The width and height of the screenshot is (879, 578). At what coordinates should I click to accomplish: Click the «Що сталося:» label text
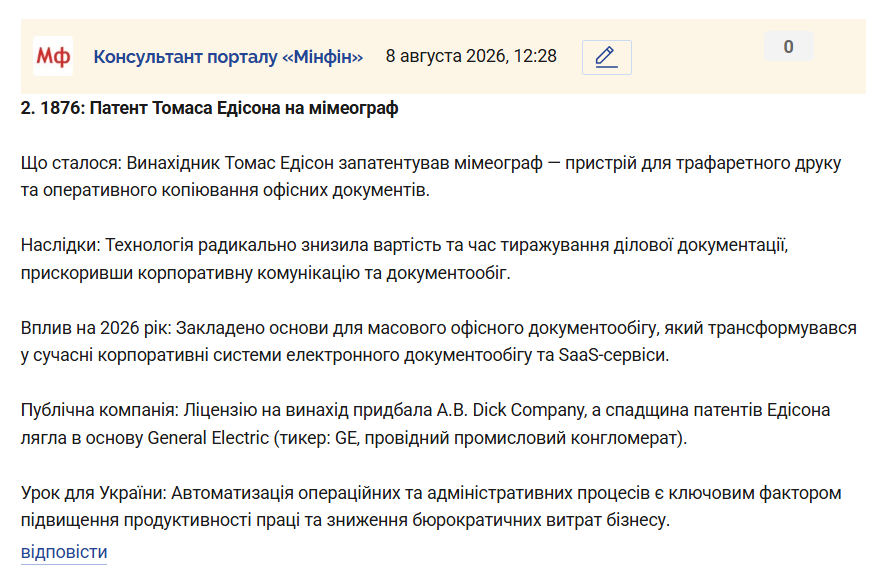tap(71, 163)
